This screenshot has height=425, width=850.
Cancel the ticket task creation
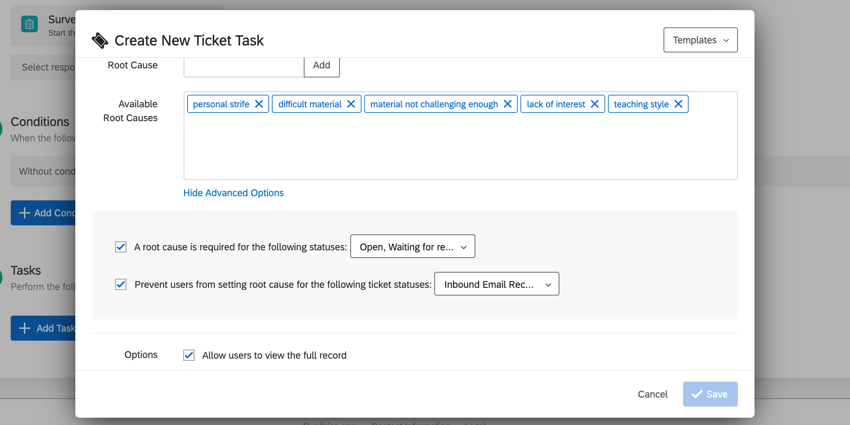(652, 394)
